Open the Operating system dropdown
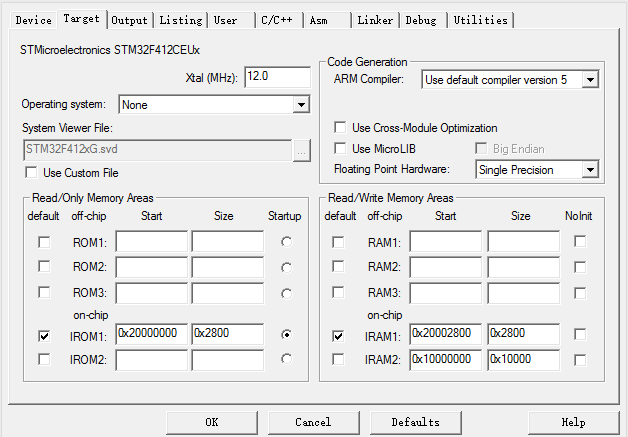Screen dimensions: 628x437 pyautogui.click(x=214, y=105)
